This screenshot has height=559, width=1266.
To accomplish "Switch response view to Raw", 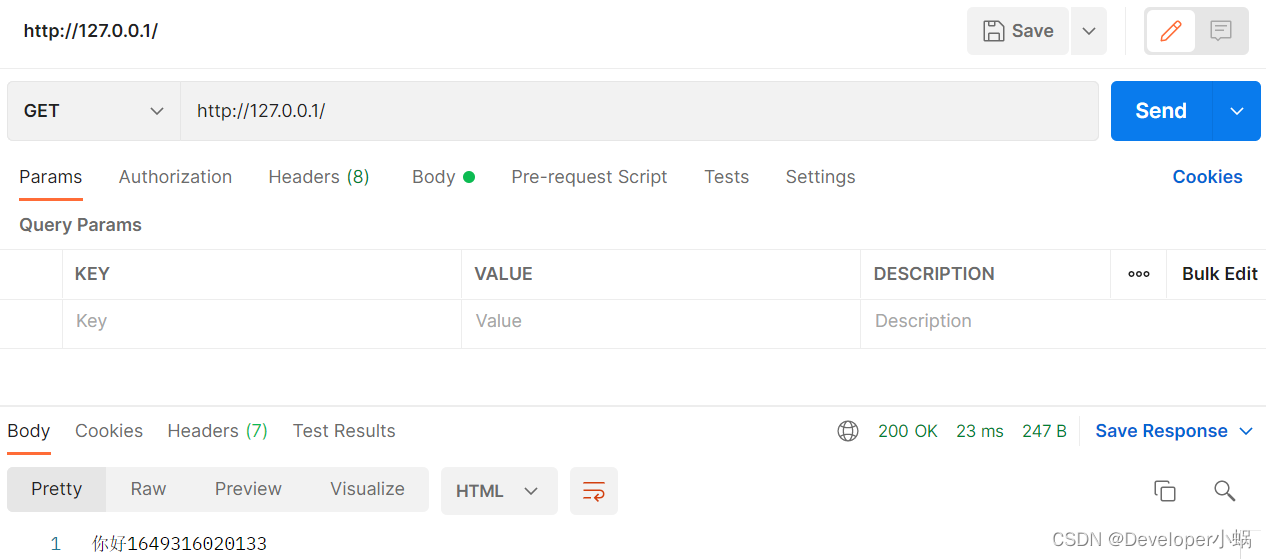I will click(148, 489).
